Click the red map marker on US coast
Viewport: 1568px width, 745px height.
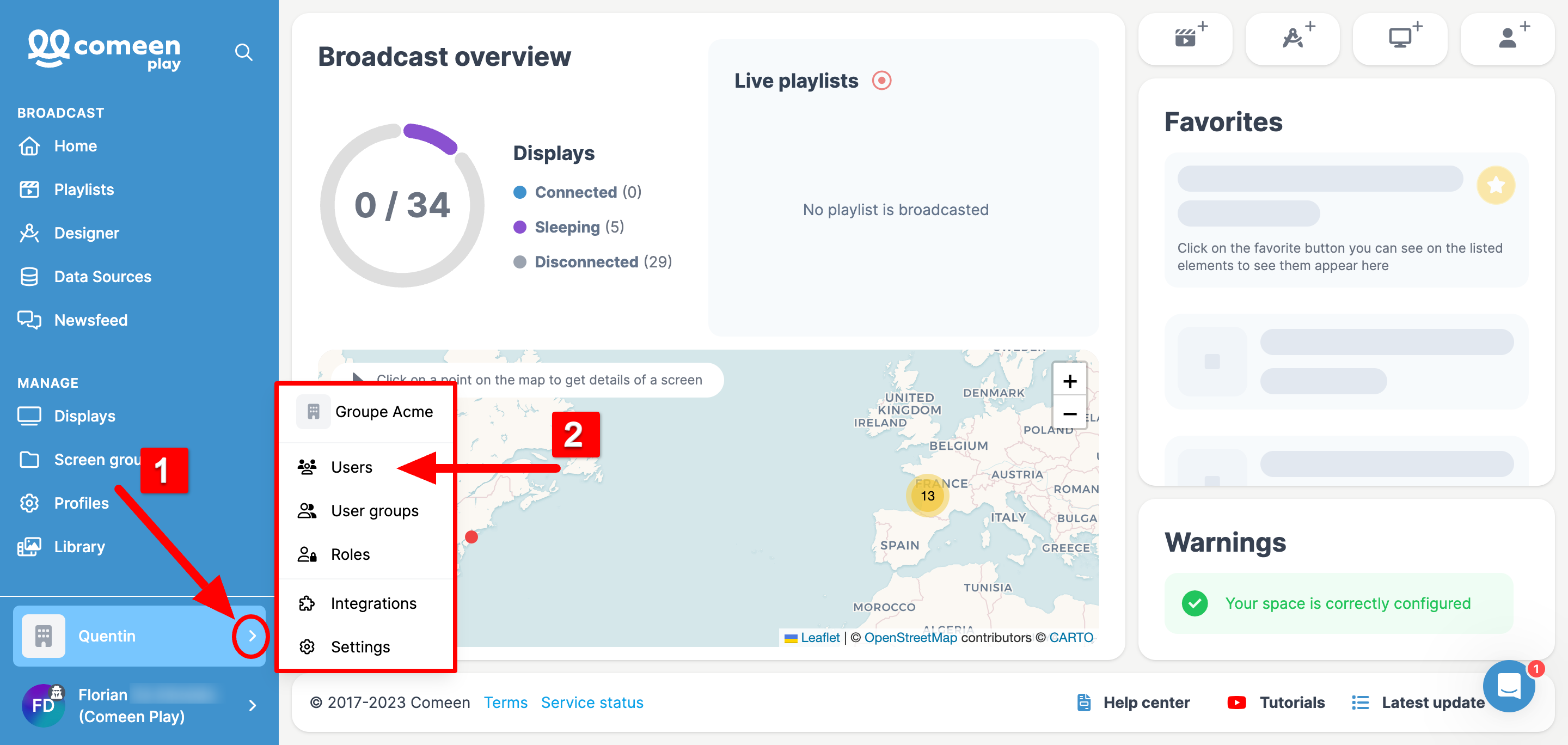pyautogui.click(x=471, y=537)
